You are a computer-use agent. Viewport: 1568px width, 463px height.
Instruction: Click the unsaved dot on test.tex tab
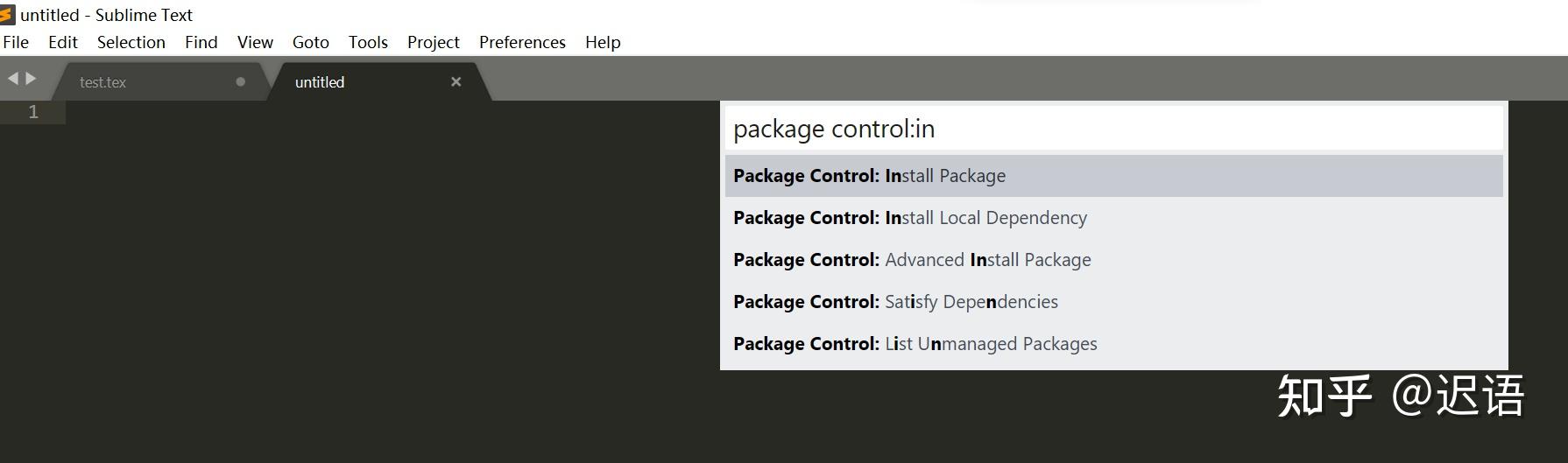(x=240, y=81)
